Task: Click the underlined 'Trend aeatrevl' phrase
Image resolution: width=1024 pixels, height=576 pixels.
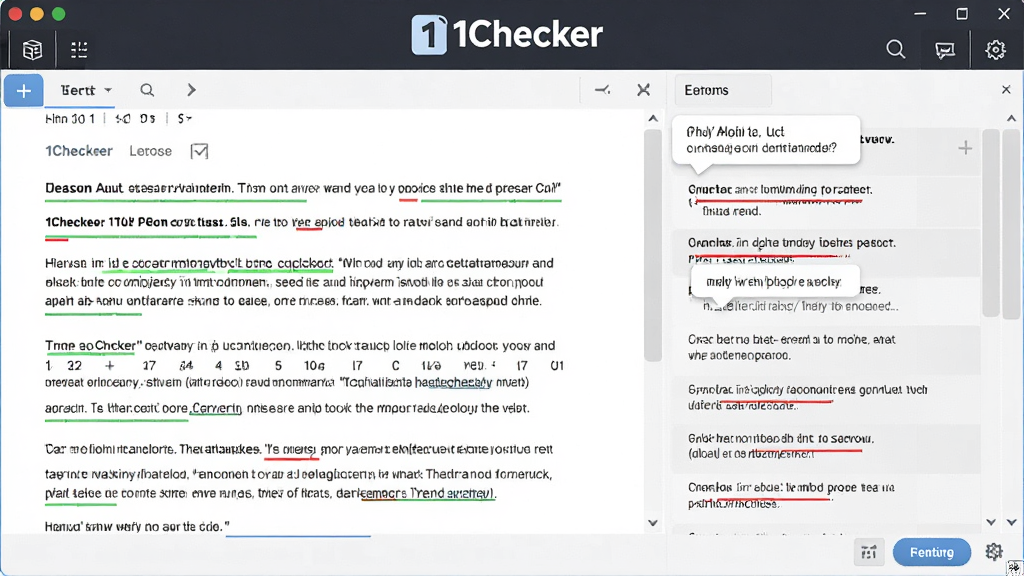Action: coord(451,494)
